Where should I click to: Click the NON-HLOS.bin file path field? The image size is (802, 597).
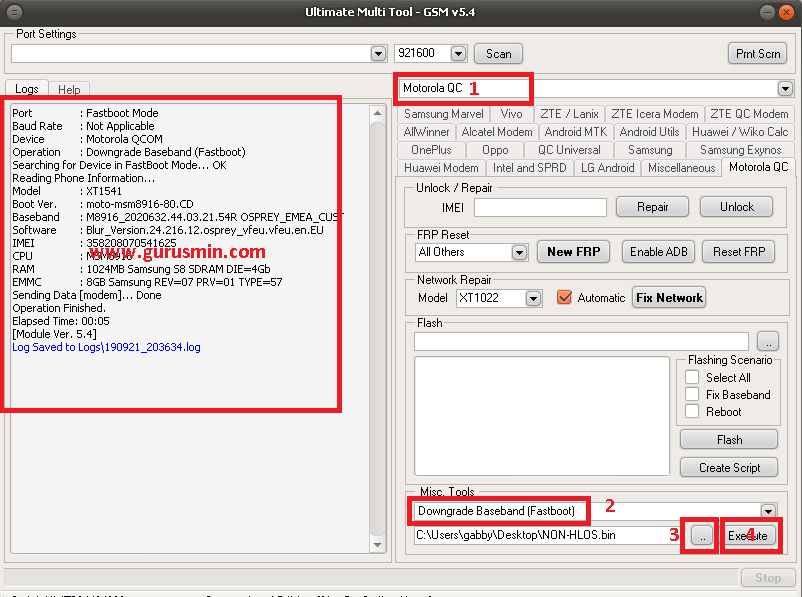click(545, 535)
